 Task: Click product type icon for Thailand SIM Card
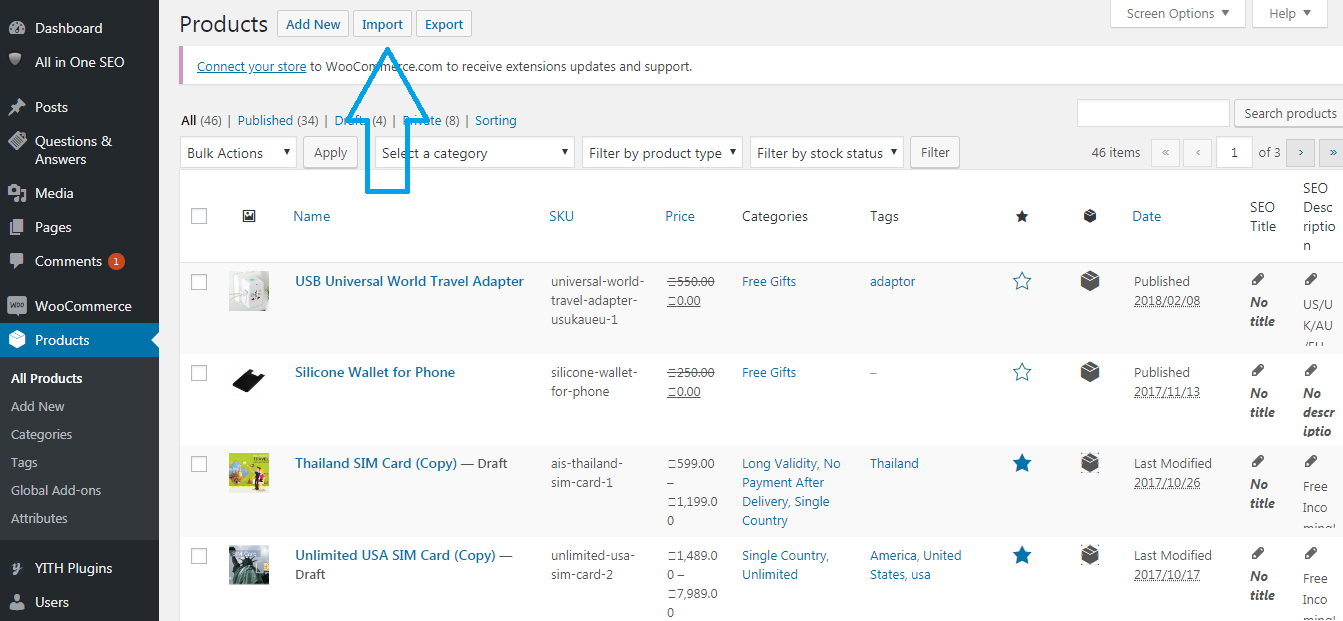click(1090, 464)
